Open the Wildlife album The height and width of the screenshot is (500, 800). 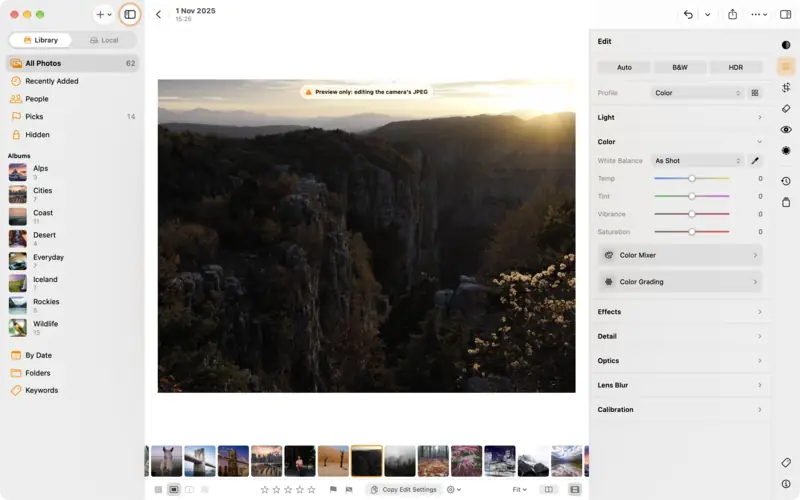pos(72,328)
